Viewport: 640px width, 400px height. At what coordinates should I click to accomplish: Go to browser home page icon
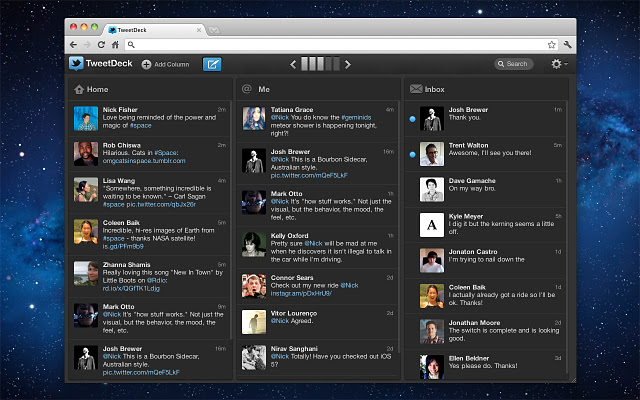tap(116, 45)
